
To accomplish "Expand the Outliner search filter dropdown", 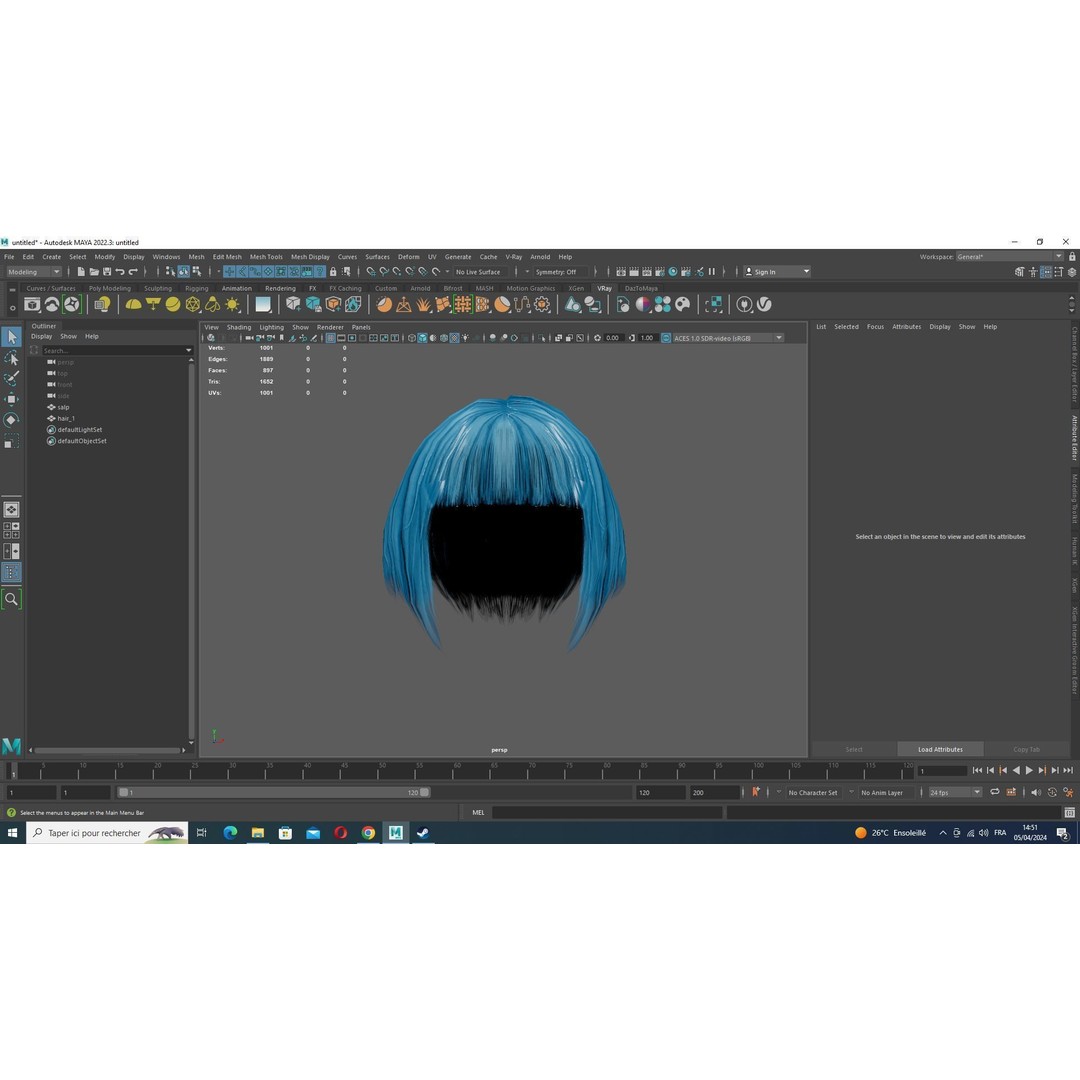I will pyautogui.click(x=189, y=351).
